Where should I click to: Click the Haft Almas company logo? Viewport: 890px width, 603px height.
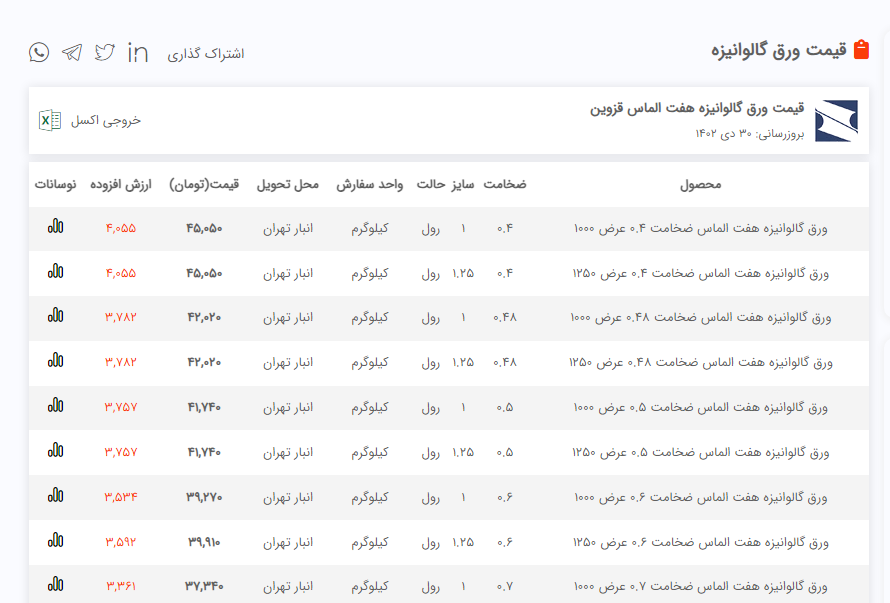tap(836, 121)
